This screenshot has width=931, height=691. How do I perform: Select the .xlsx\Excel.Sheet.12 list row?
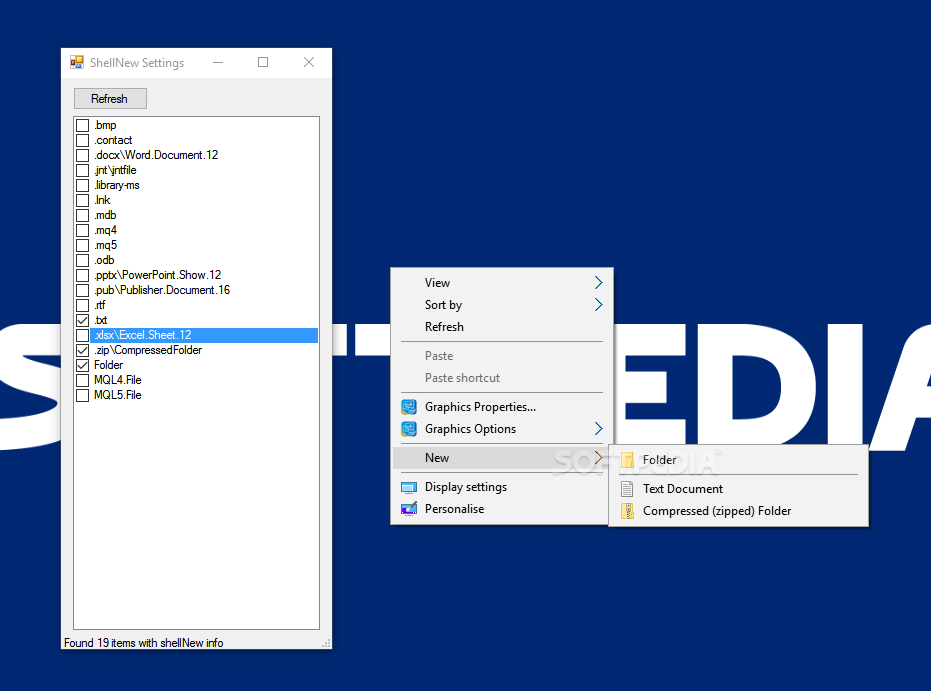204,335
